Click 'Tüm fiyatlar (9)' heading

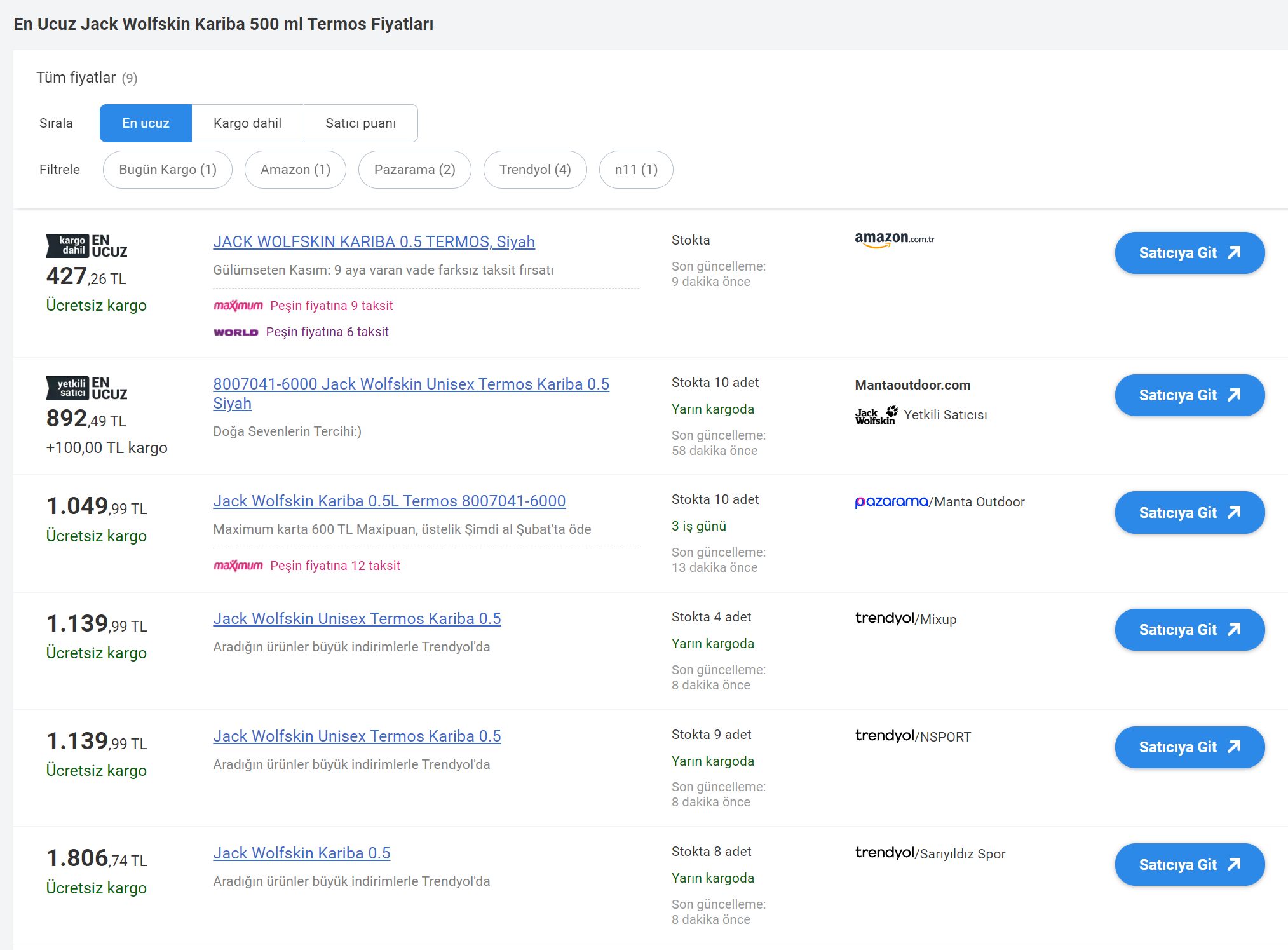point(86,78)
